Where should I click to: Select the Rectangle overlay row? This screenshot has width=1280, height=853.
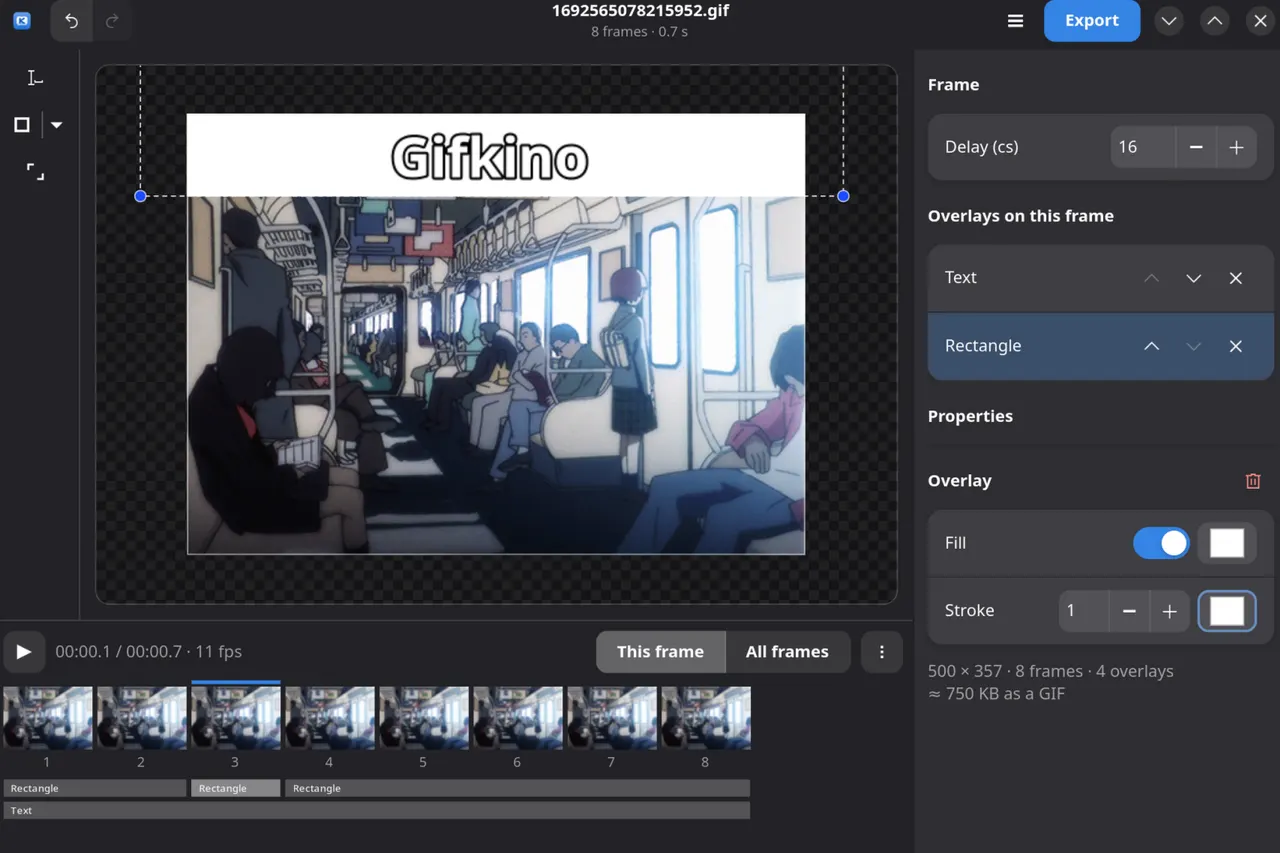pyautogui.click(x=1100, y=346)
